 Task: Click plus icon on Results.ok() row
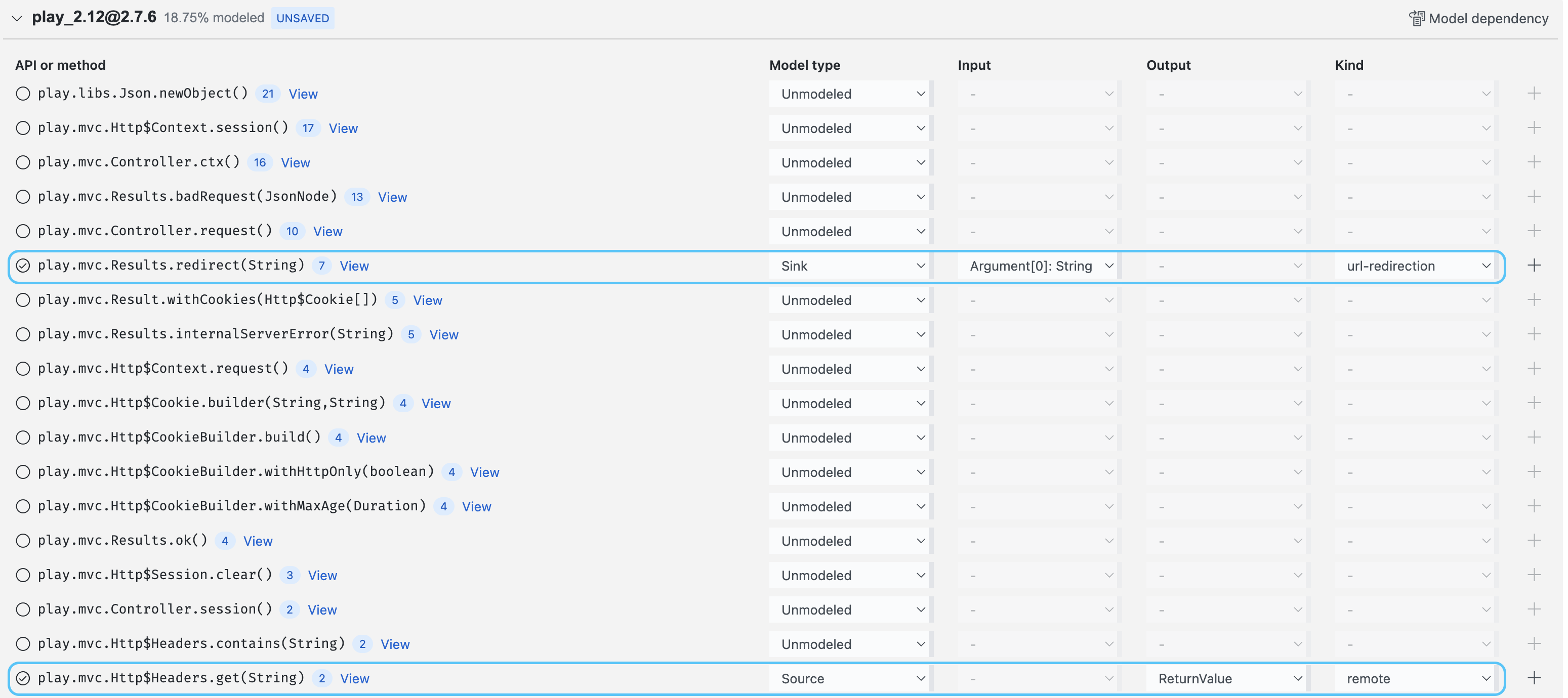1534,540
